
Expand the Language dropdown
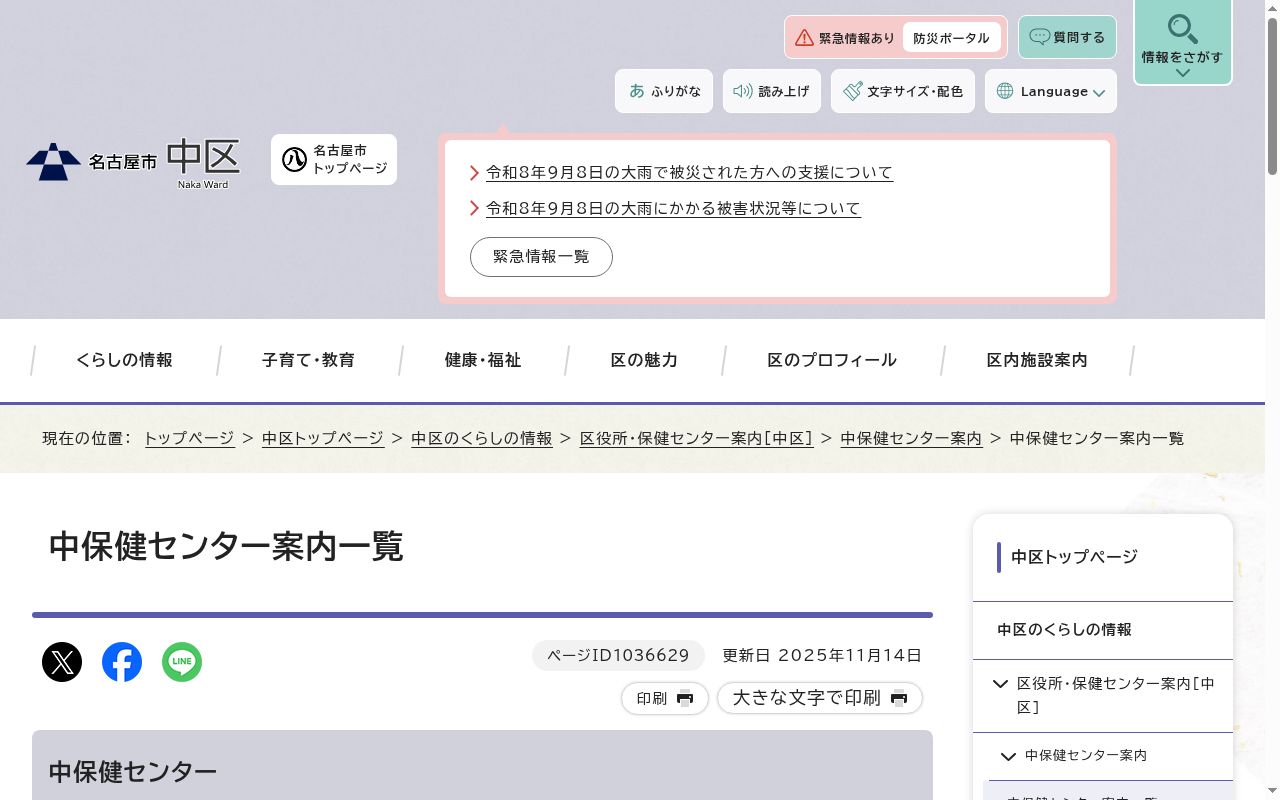tap(1051, 91)
